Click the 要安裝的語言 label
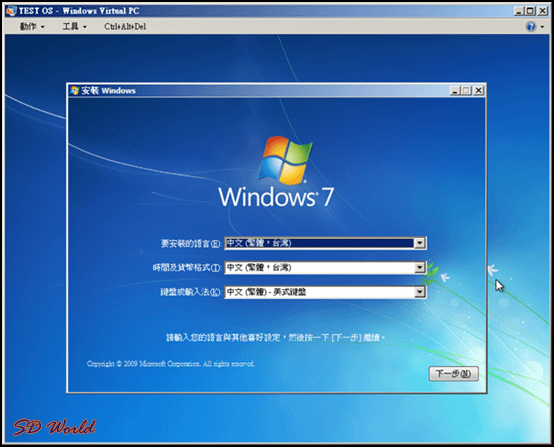The width and height of the screenshot is (554, 447). pyautogui.click(x=191, y=243)
